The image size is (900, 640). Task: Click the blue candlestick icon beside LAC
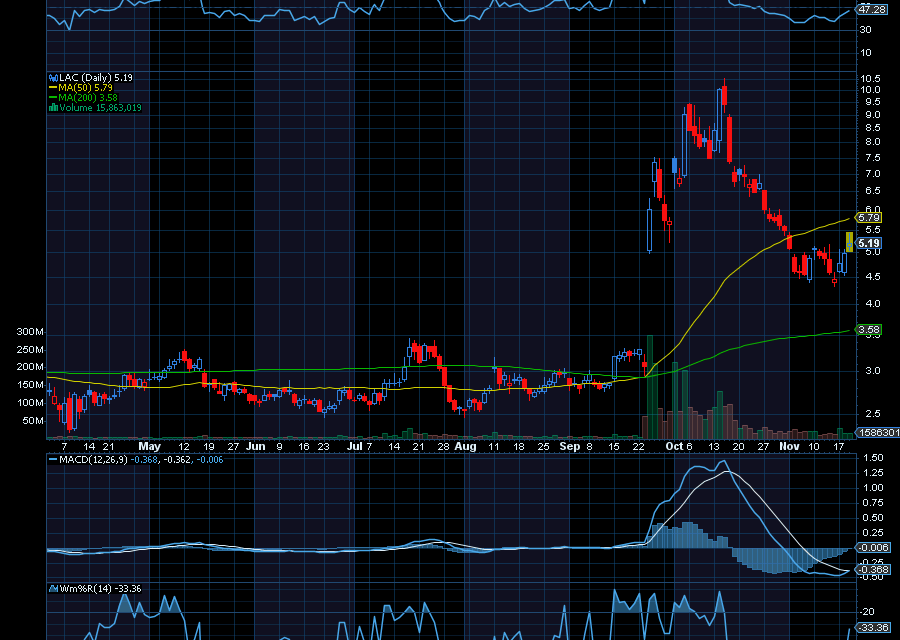(x=54, y=76)
